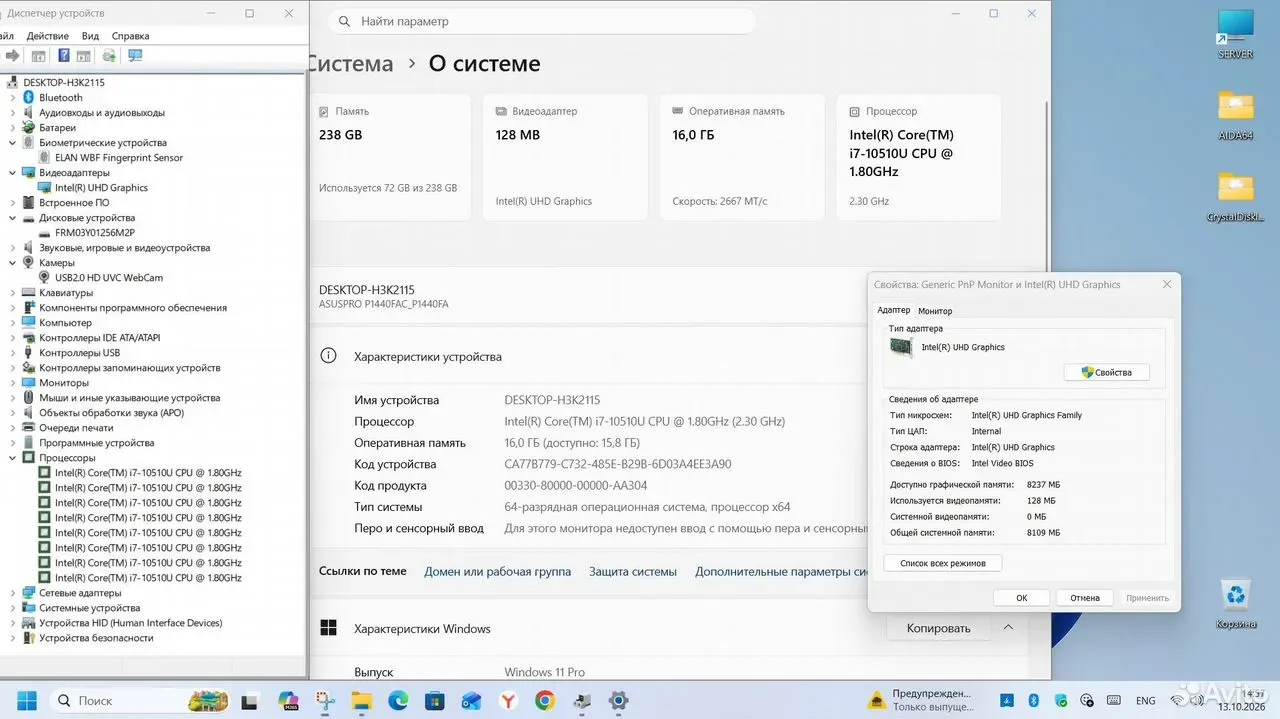Click the forward arrow in Device Manager toolbar
Viewport: 1280px width, 719px height.
click(12, 56)
